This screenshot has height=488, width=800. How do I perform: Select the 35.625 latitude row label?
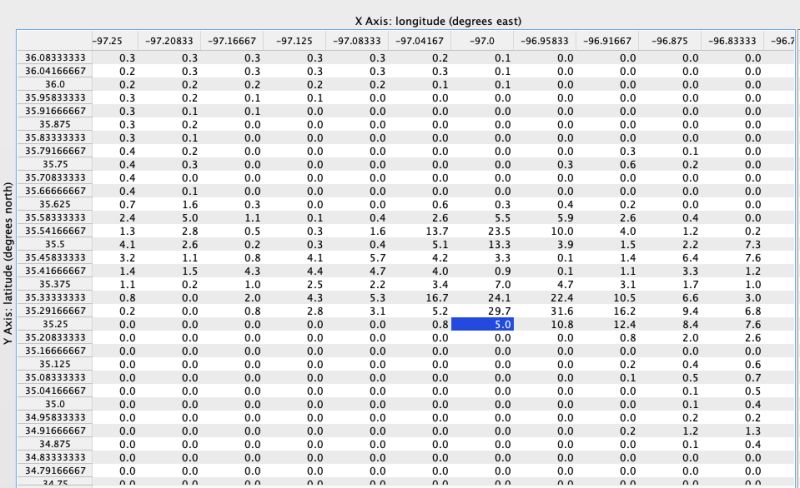tap(55, 204)
